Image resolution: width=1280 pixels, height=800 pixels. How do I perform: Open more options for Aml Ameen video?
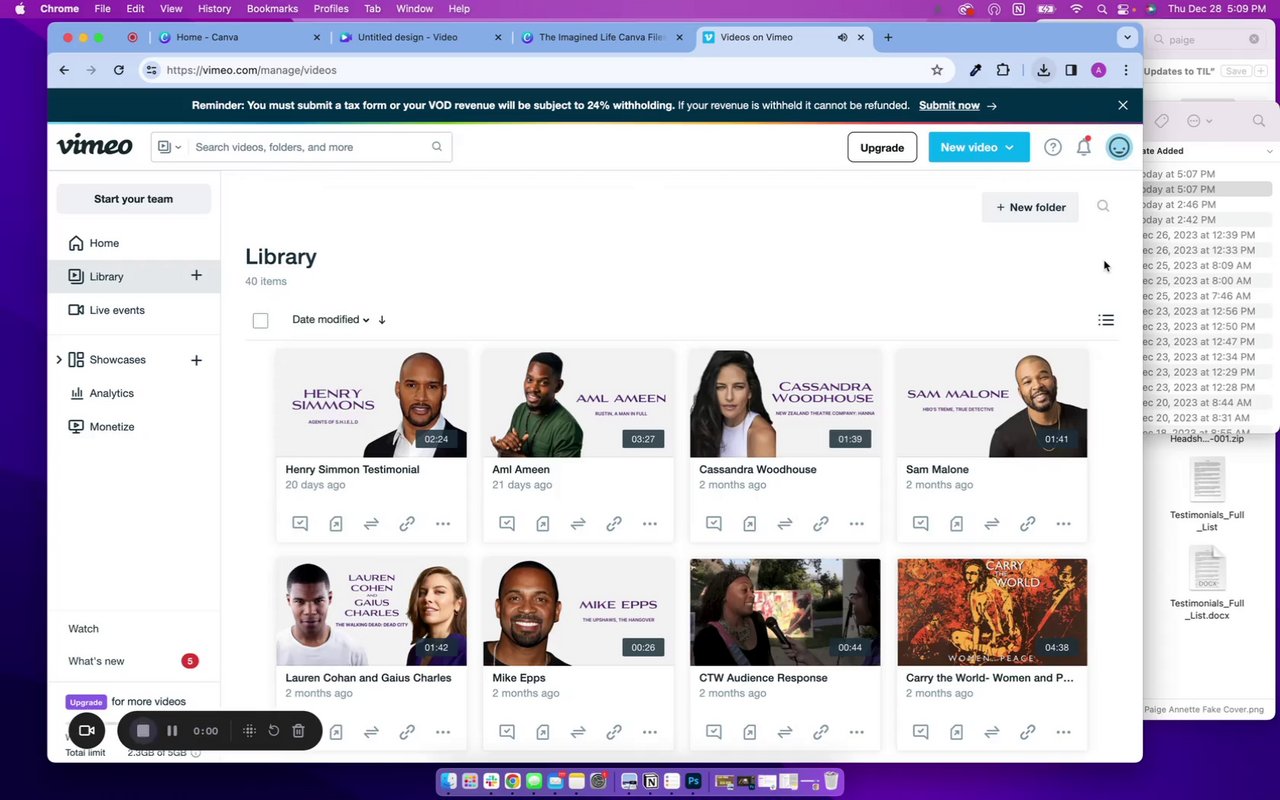point(650,523)
